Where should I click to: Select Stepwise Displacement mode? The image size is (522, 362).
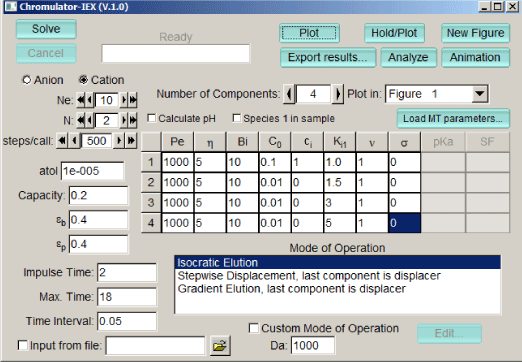[x=337, y=276]
